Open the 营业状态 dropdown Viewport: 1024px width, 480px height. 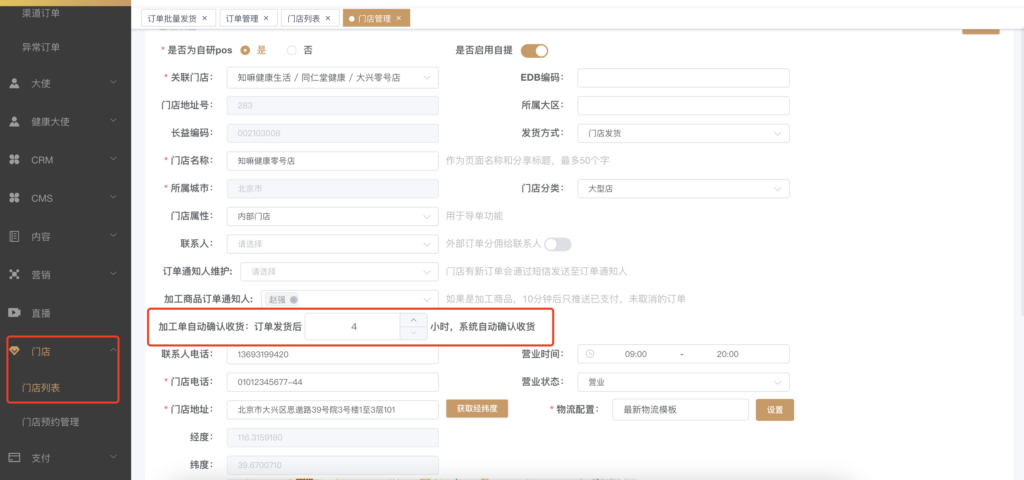click(x=683, y=382)
